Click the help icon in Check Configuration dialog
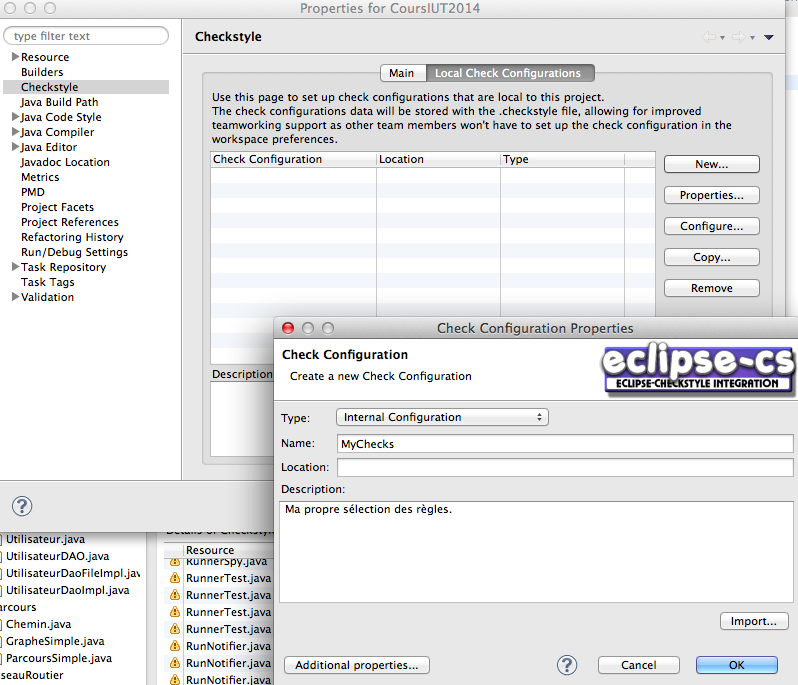The image size is (798, 685). (x=567, y=665)
